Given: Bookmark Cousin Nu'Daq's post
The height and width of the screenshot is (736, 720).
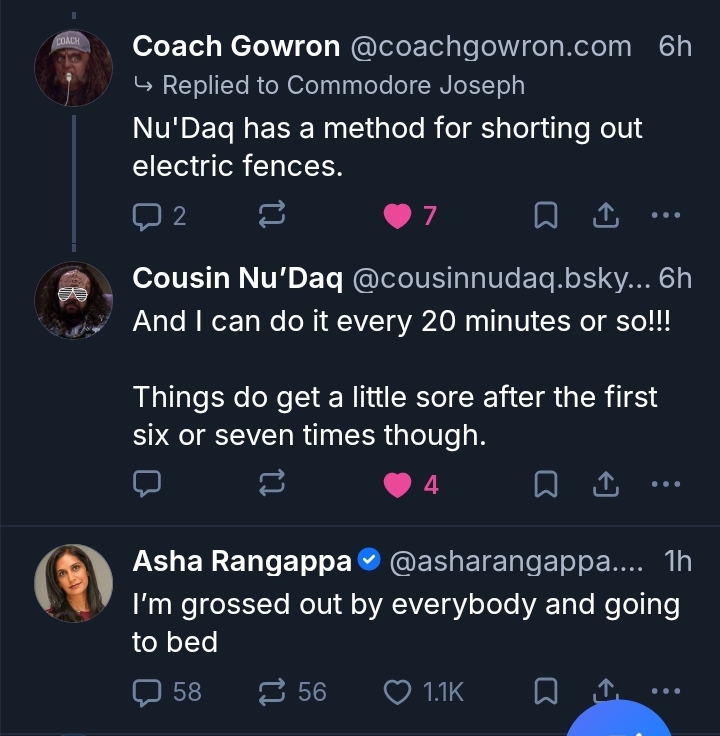Looking at the screenshot, I should coord(545,485).
